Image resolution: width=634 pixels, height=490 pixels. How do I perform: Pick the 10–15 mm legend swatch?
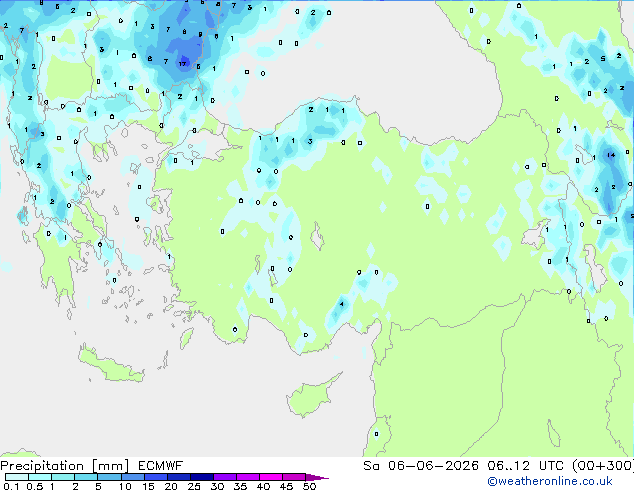132,477
